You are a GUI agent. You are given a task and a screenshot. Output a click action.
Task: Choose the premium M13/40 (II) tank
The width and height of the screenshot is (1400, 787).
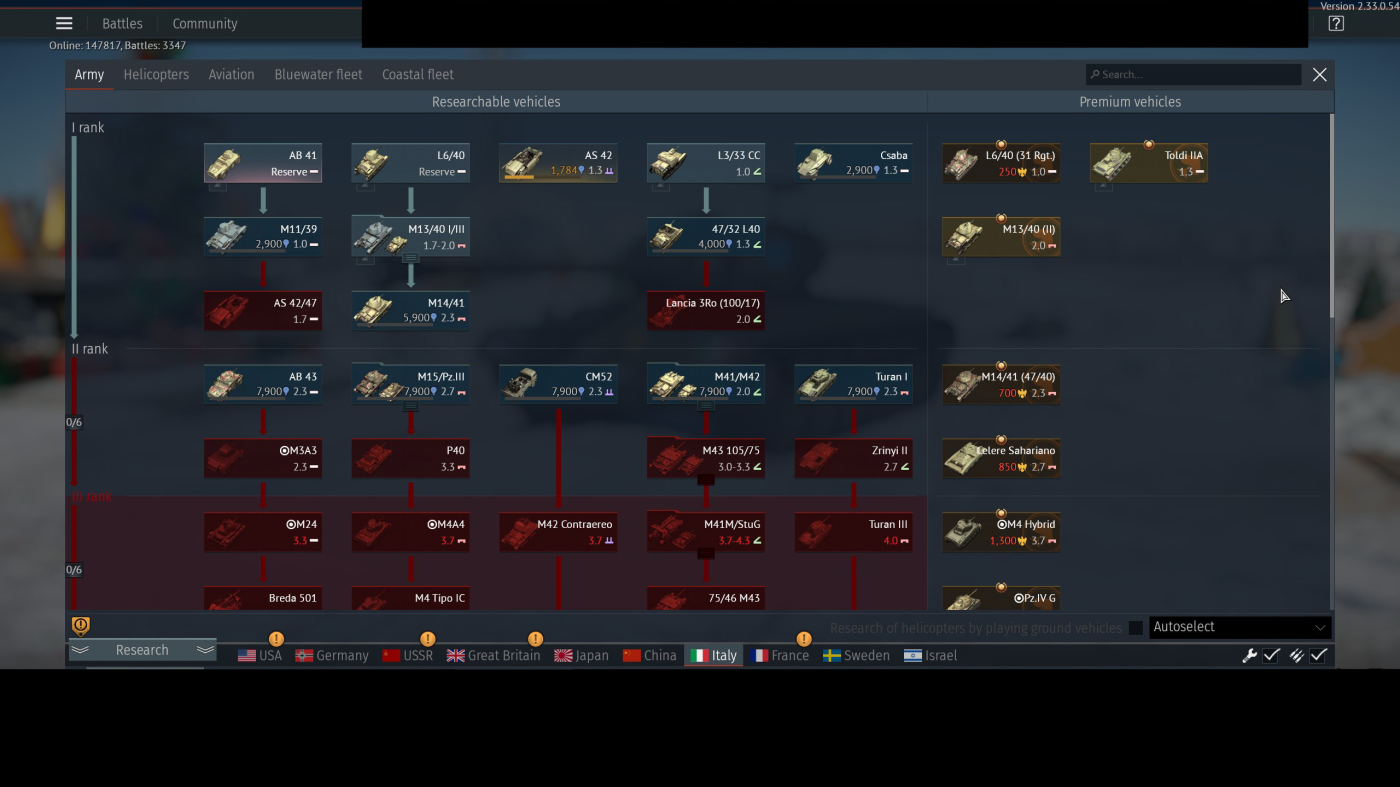pos(1001,237)
